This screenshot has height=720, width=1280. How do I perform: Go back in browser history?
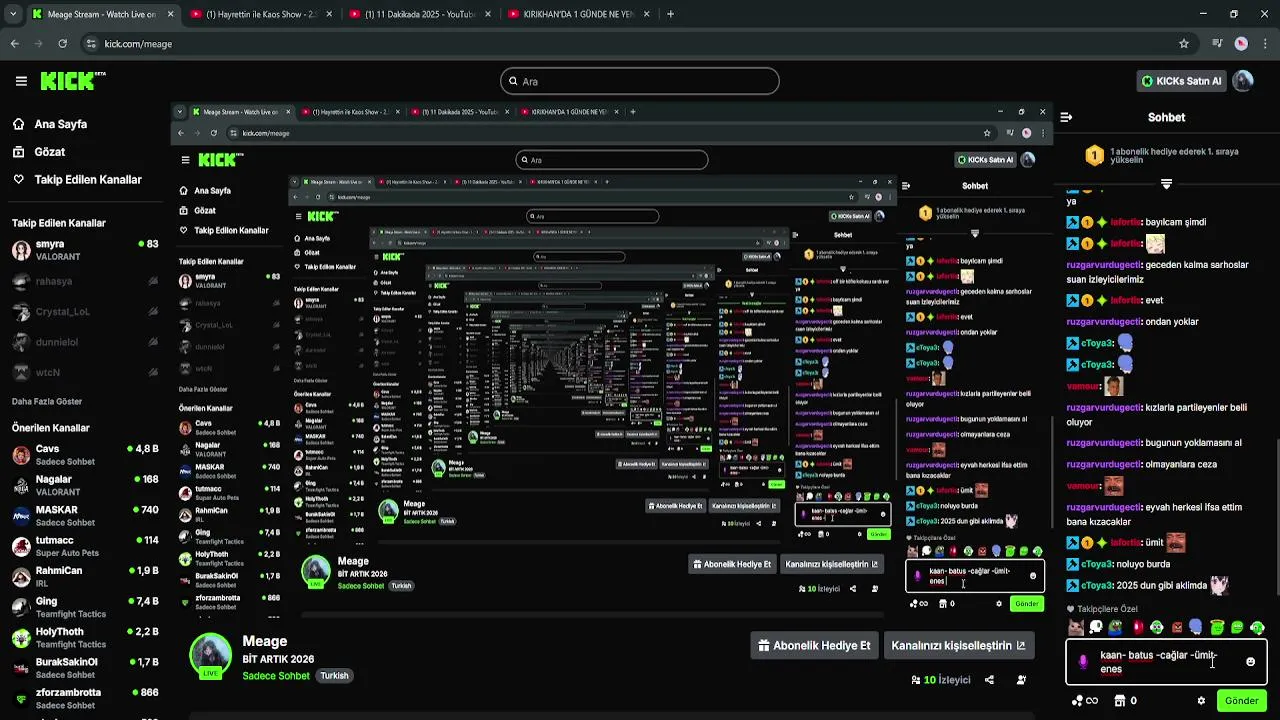(x=15, y=44)
